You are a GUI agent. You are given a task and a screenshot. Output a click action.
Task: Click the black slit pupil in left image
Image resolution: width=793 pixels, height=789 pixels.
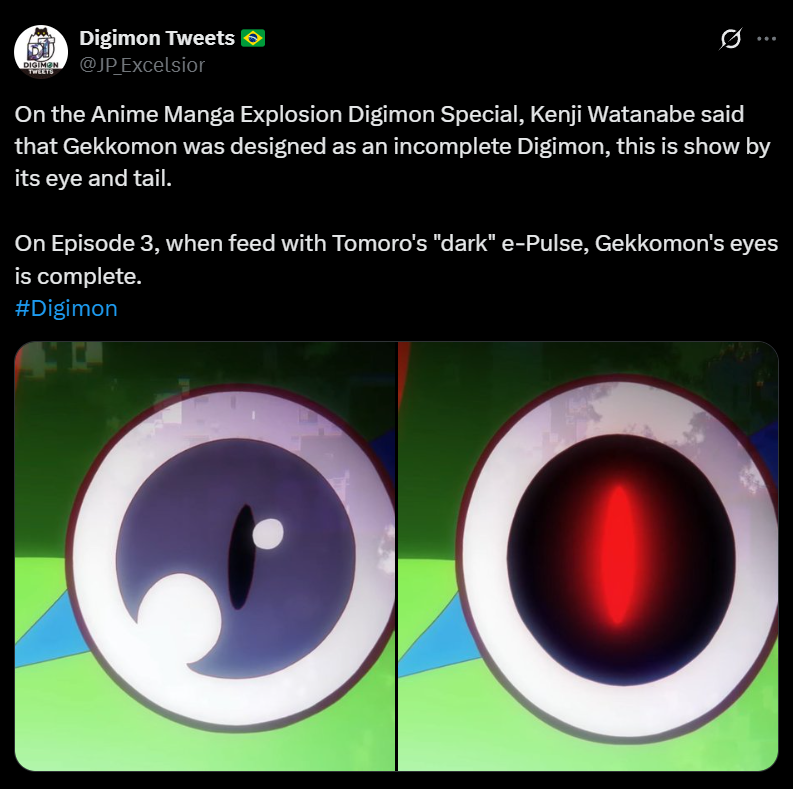tap(241, 556)
